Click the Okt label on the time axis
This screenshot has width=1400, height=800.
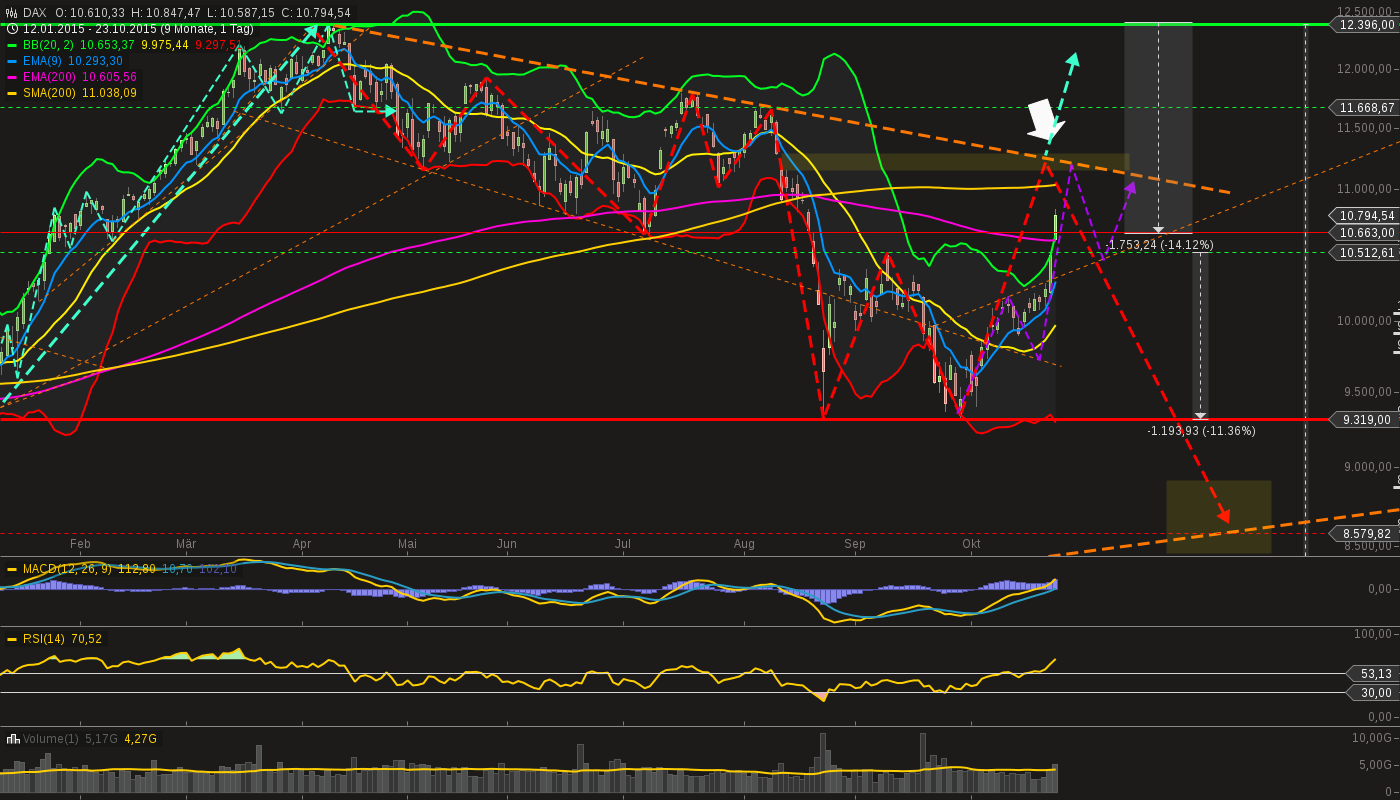(x=971, y=544)
